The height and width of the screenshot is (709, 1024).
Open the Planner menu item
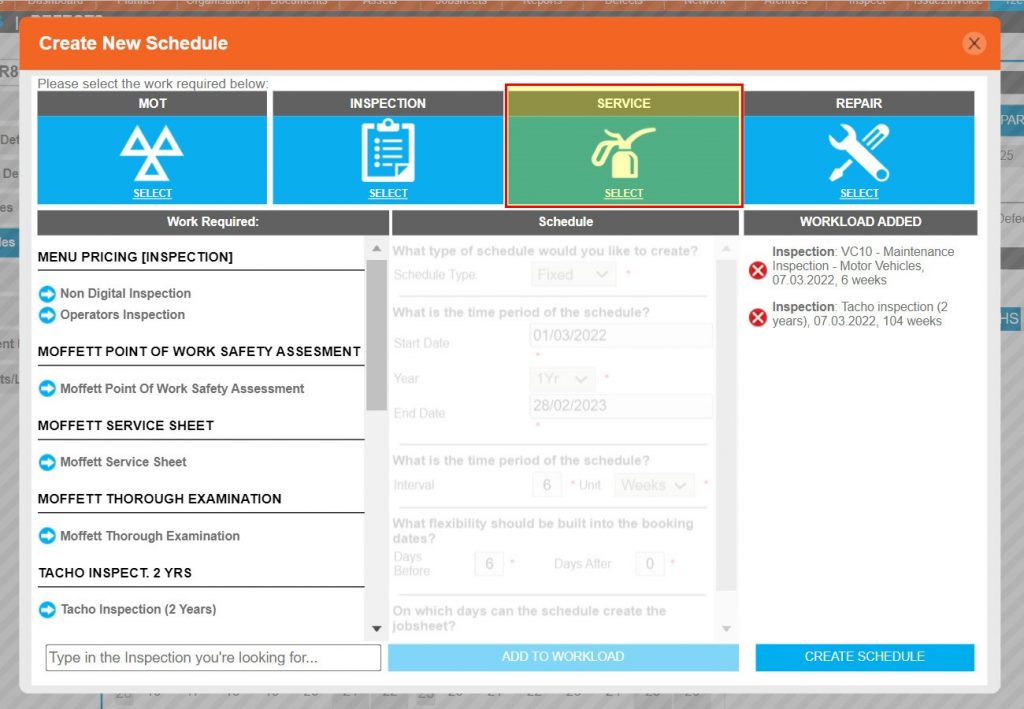137,3
